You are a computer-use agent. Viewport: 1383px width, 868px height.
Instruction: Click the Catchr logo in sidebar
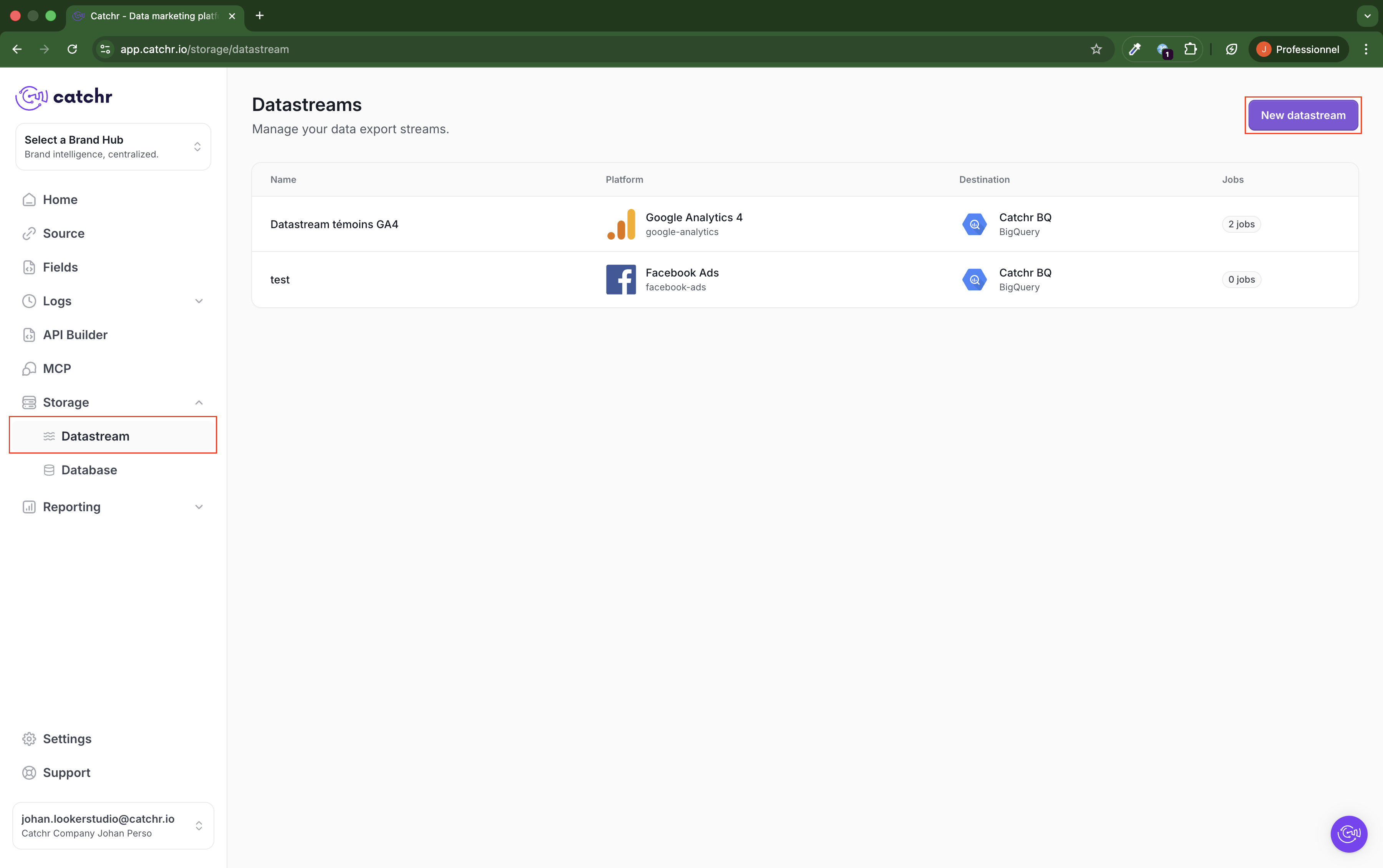click(64, 97)
